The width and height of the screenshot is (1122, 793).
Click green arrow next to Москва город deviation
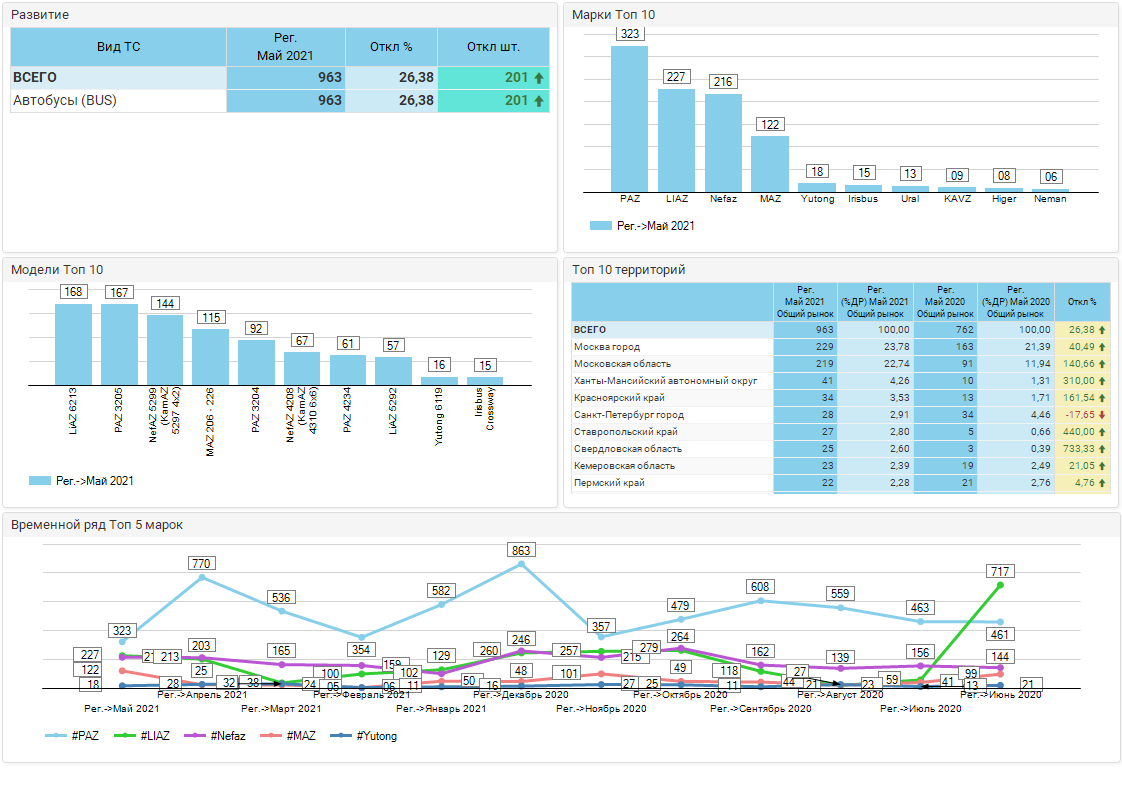[1102, 347]
